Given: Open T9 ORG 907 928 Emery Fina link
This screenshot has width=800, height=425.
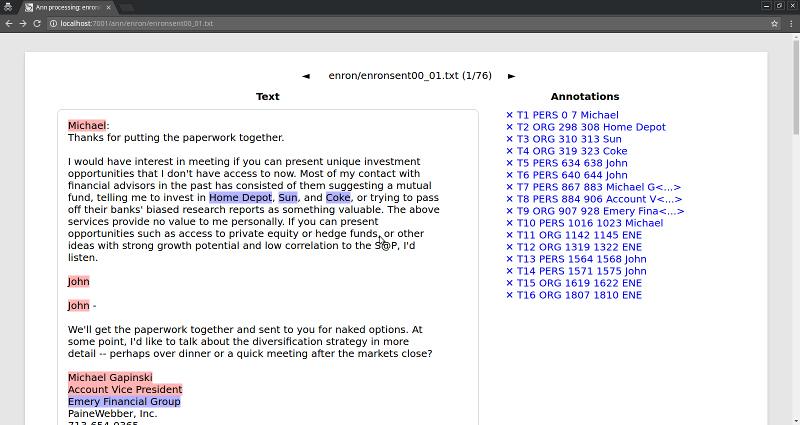Looking at the screenshot, I should [601, 211].
